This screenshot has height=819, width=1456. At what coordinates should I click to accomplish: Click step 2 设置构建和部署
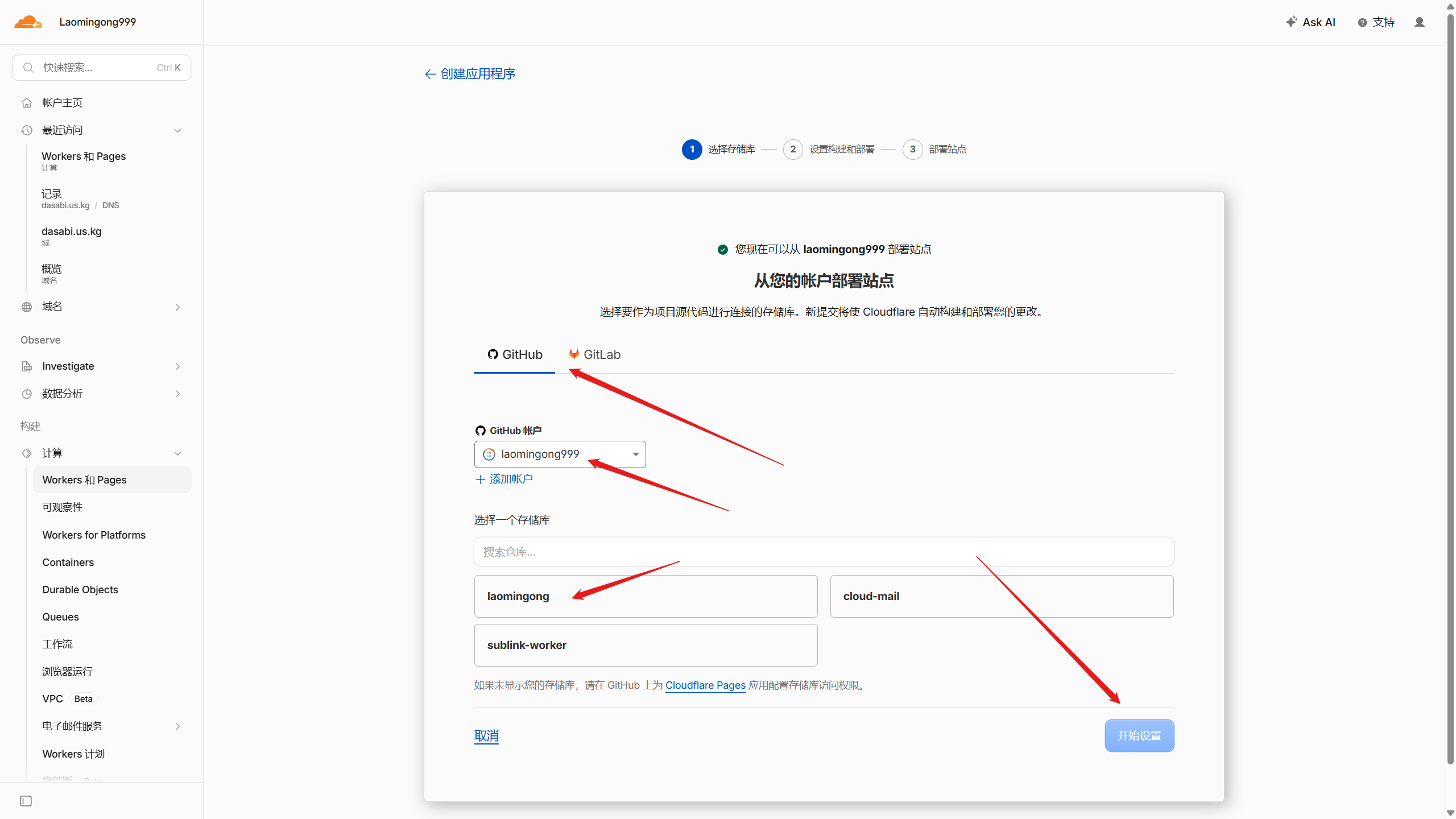click(829, 150)
